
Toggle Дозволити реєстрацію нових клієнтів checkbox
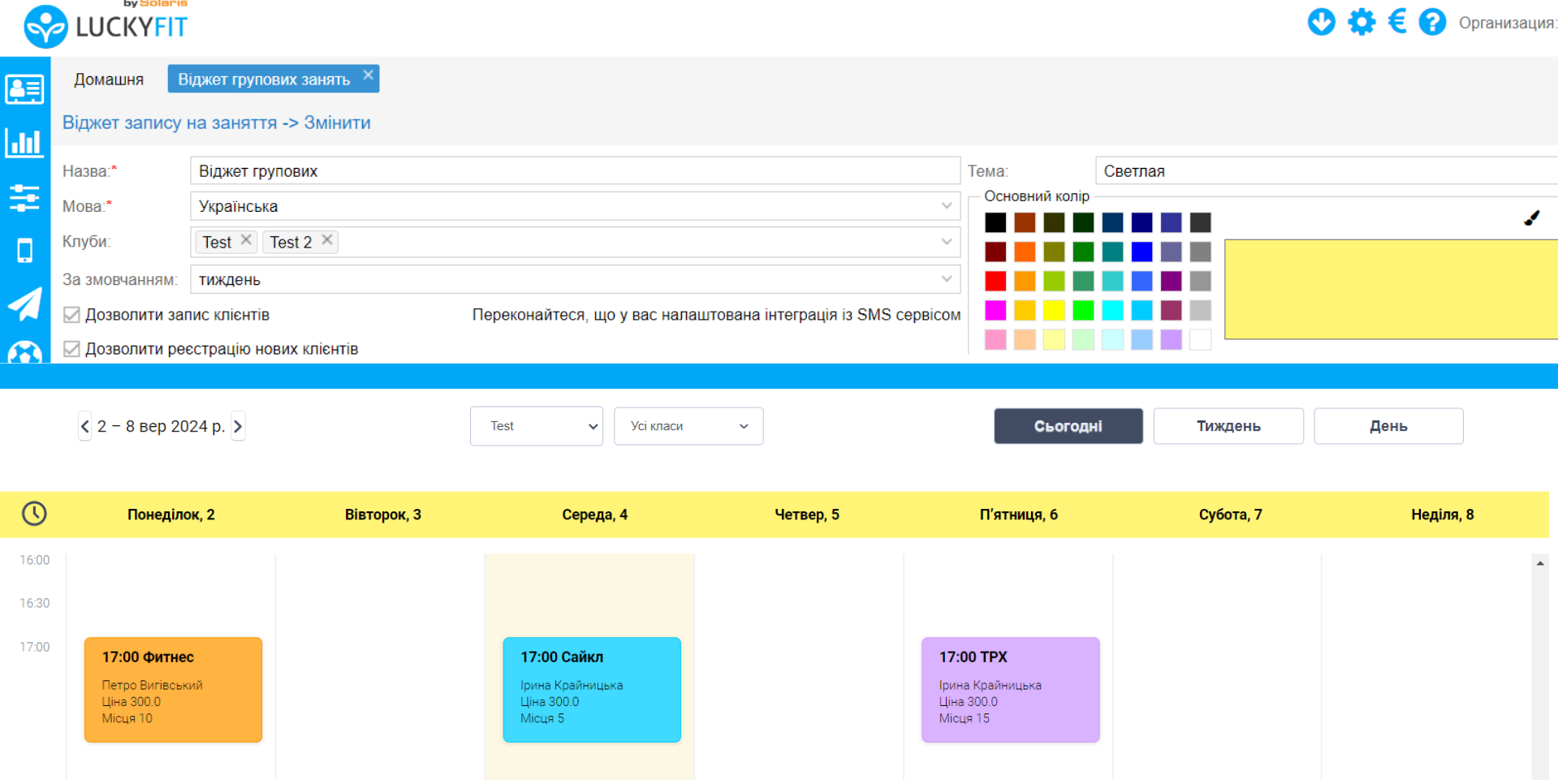point(71,349)
